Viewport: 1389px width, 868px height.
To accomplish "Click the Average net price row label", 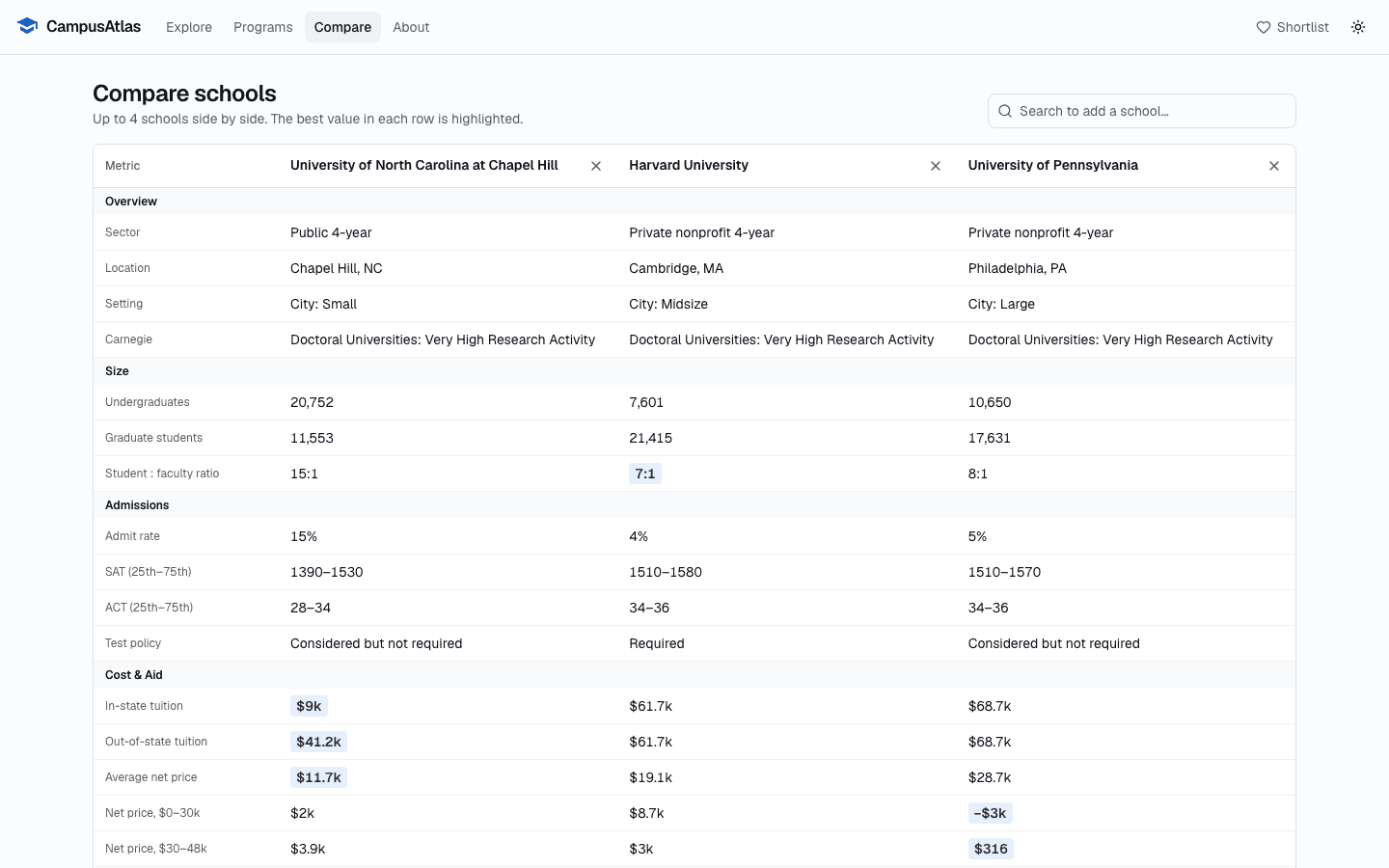I will pos(151,777).
